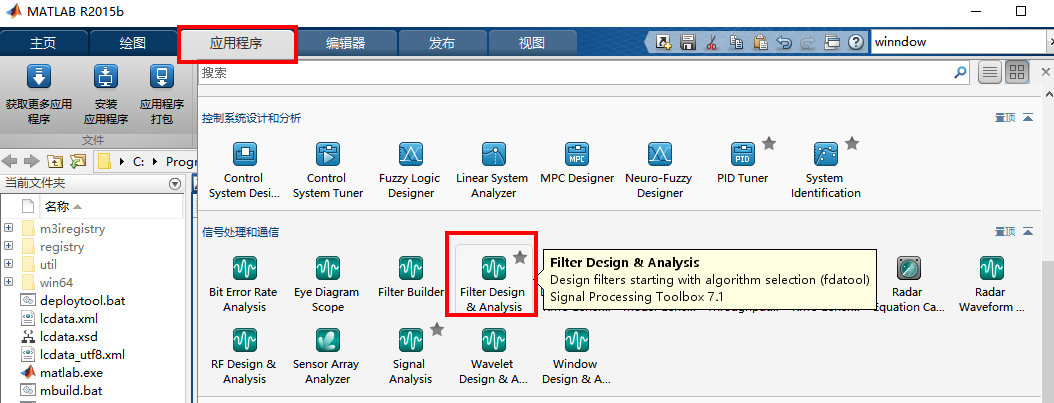The width and height of the screenshot is (1054, 403).
Task: Collapse the 信号处理和通信 section
Action: (1028, 232)
